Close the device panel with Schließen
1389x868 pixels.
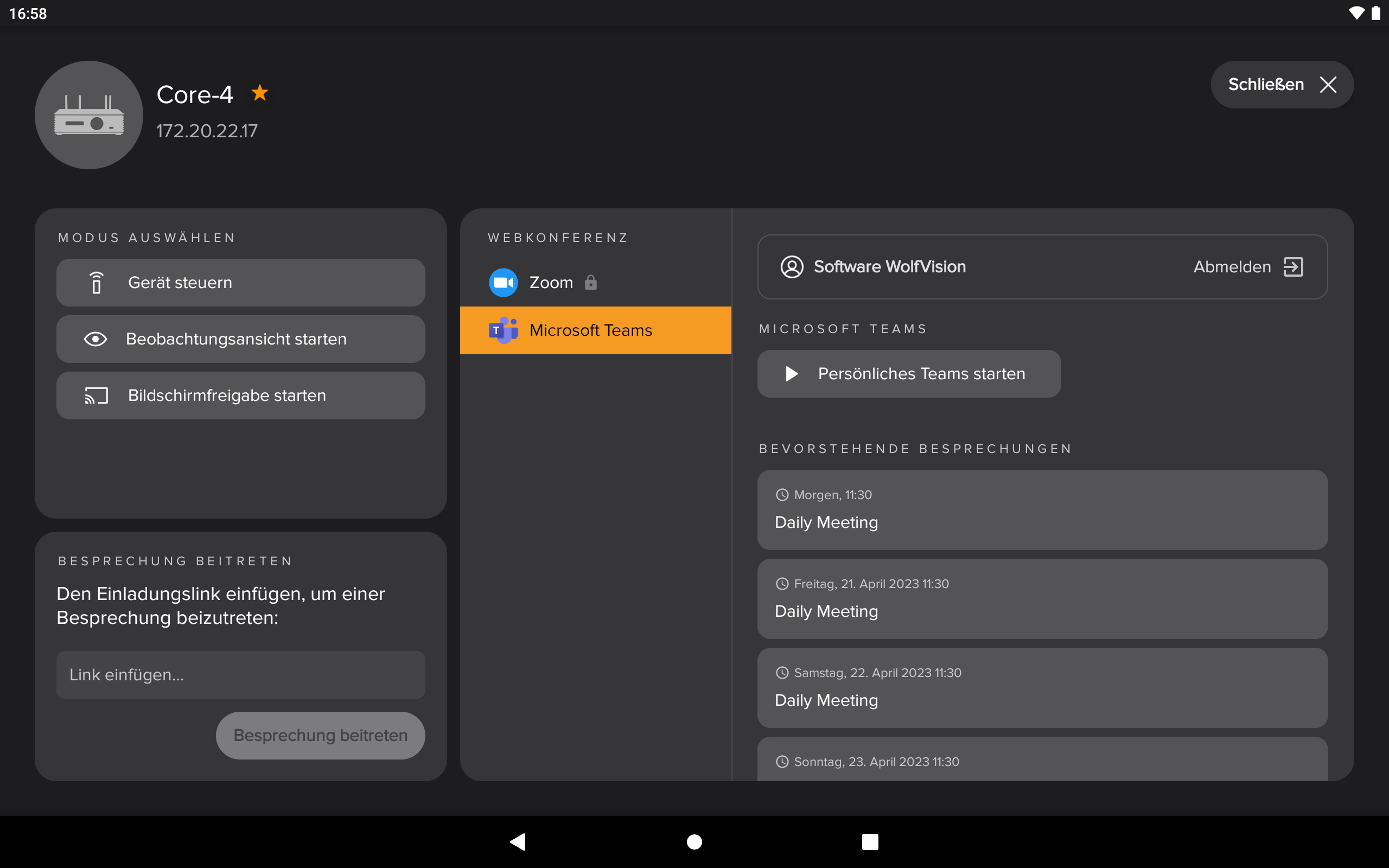[1282, 85]
